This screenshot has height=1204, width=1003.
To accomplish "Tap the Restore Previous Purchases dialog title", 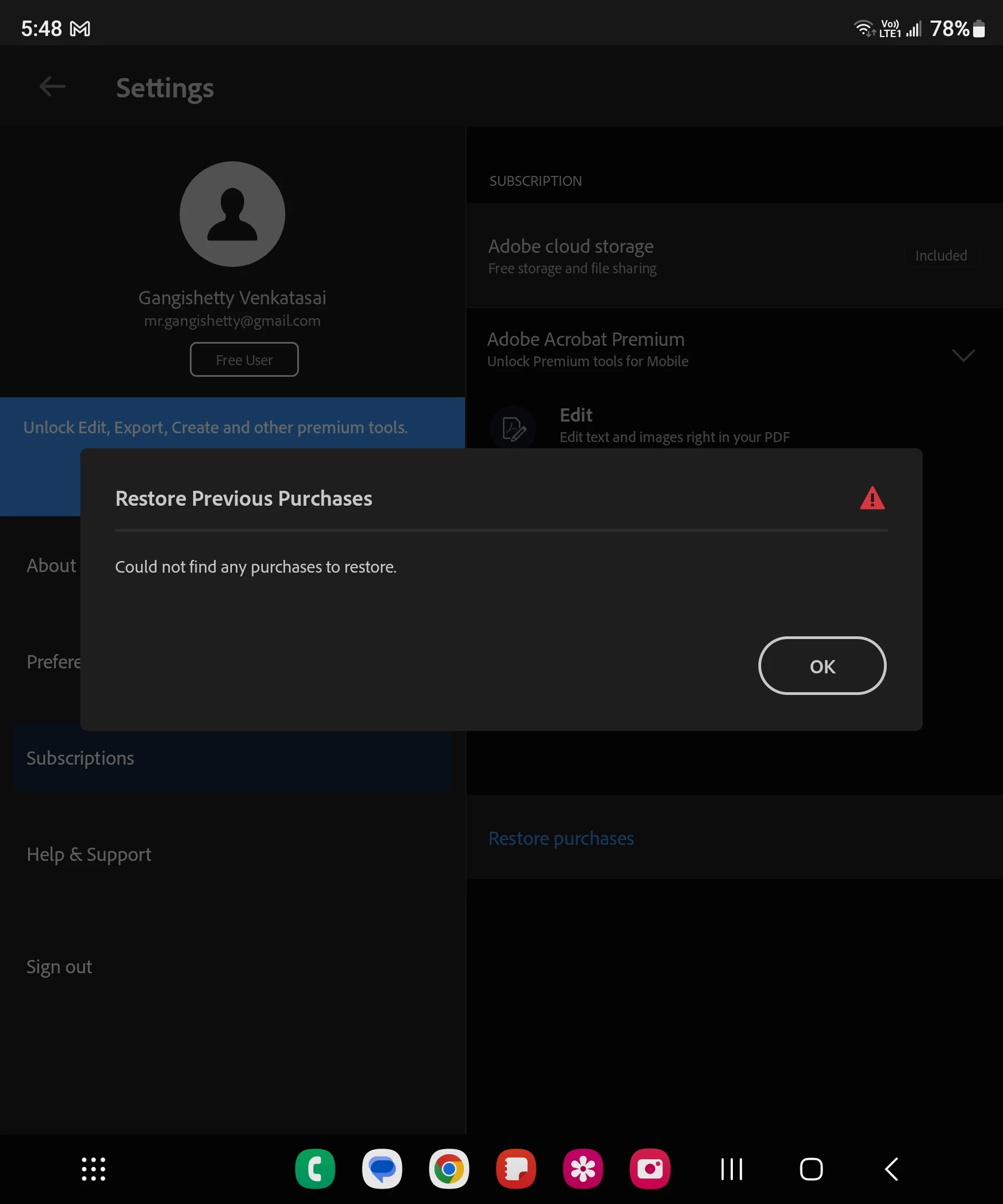I will click(x=244, y=498).
